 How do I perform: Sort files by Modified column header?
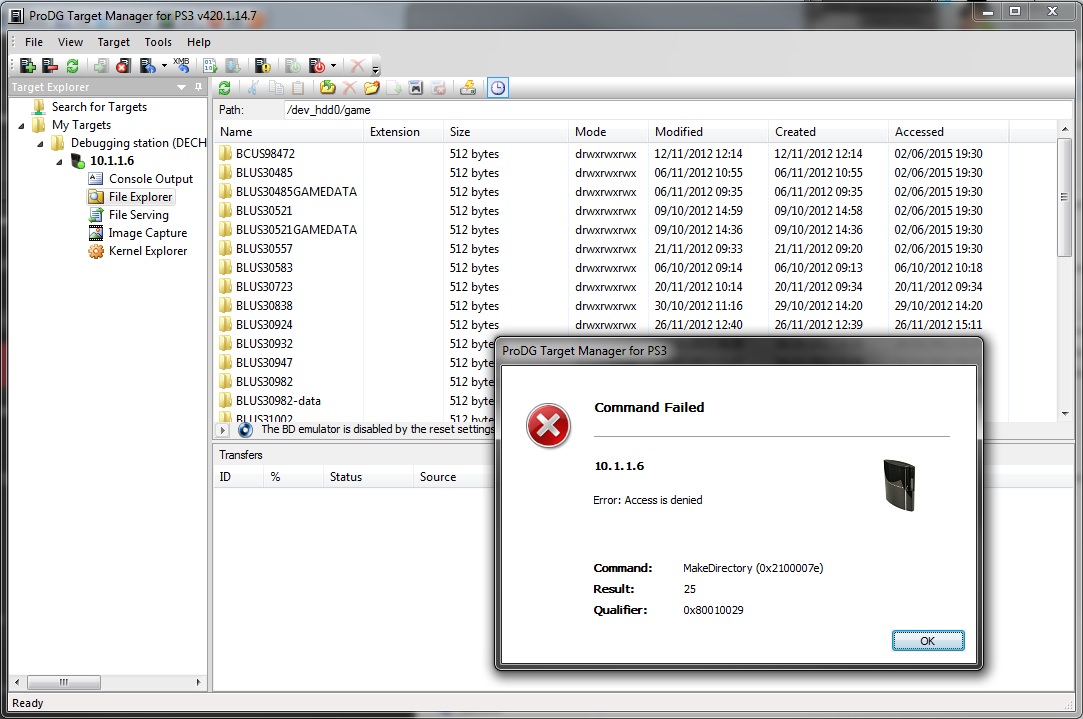[709, 131]
